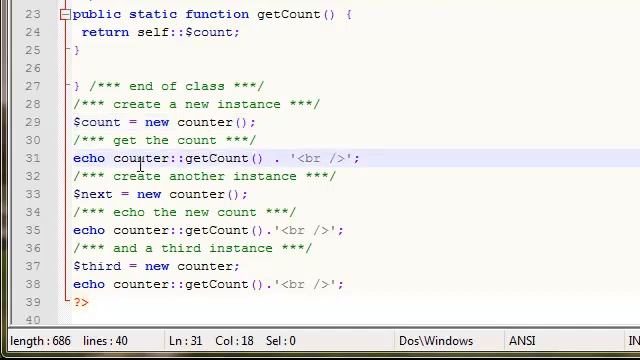Viewport: 640px width, 360px height.
Task: Select line number 35 in margin
Action: pos(33,230)
